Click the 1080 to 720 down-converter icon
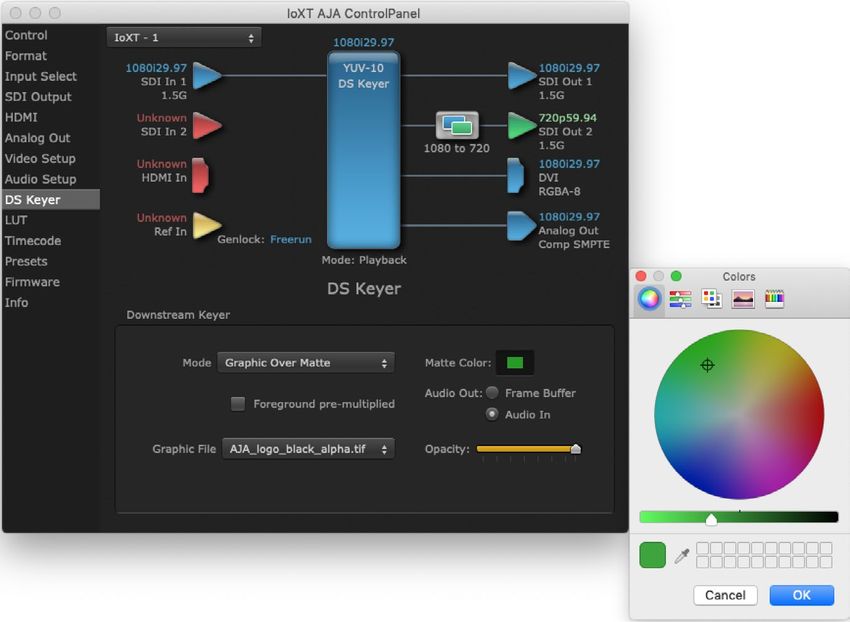The image size is (850, 622). tap(457, 125)
